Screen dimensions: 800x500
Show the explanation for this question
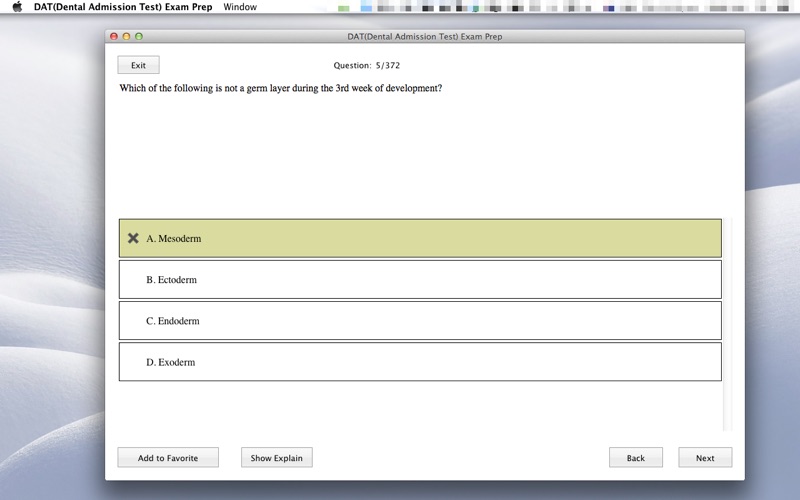click(x=277, y=458)
